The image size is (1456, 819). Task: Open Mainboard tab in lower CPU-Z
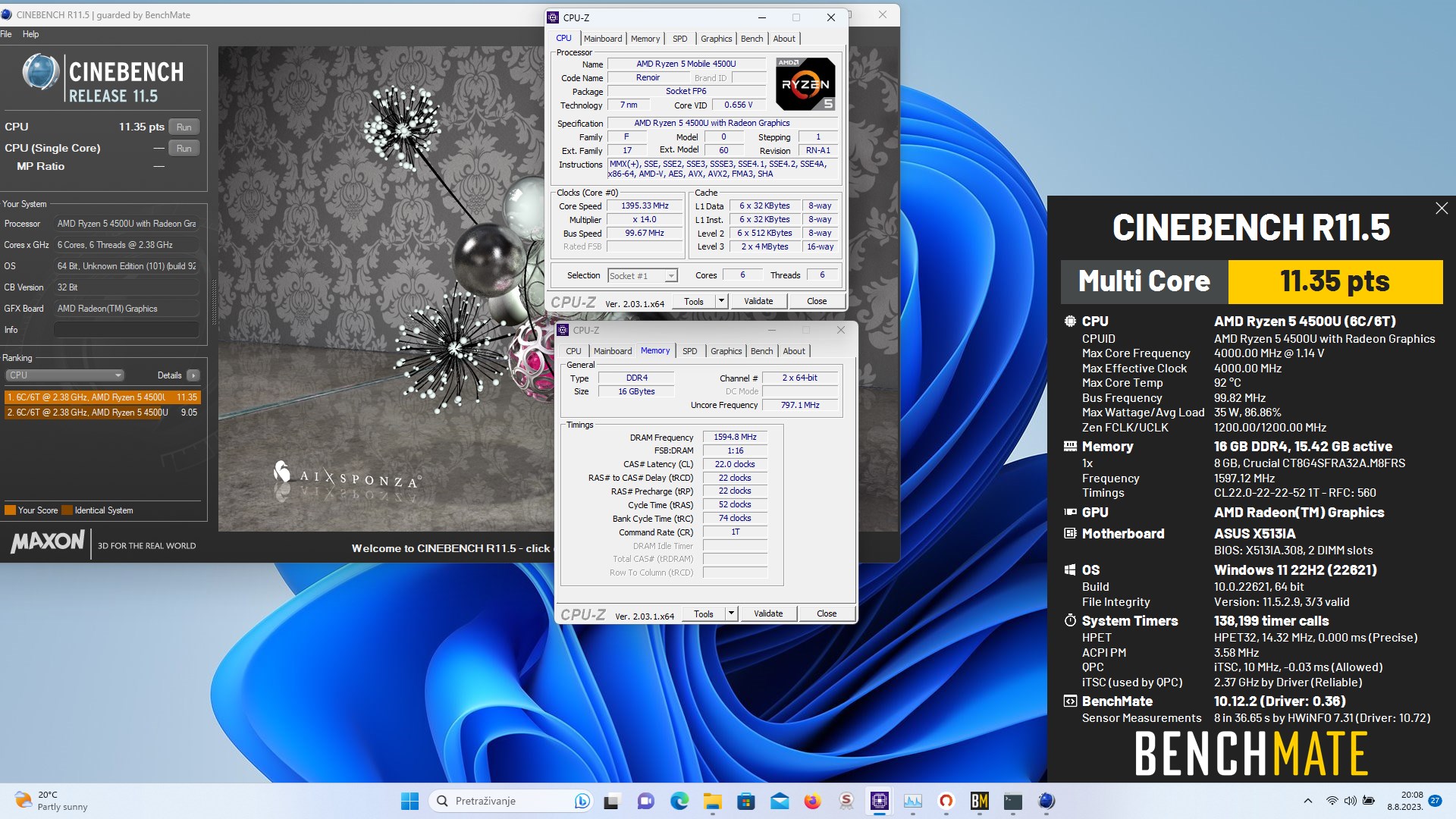point(613,351)
